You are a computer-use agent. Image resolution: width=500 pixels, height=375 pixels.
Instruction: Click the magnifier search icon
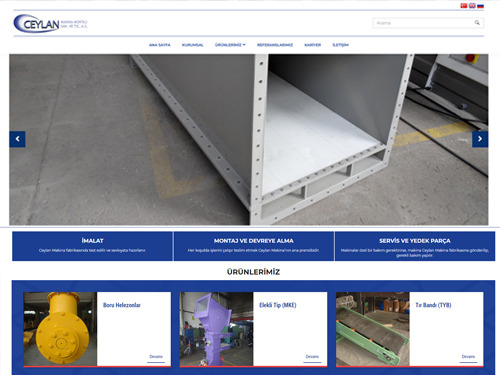click(x=477, y=23)
